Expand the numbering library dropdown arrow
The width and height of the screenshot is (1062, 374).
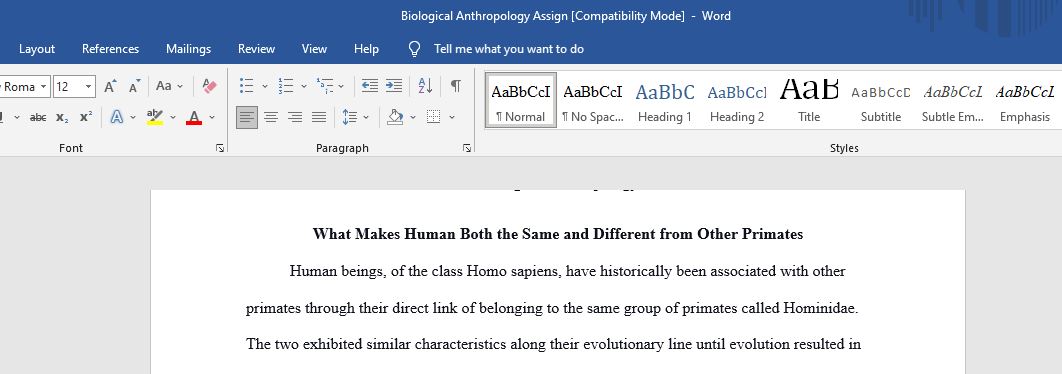pyautogui.click(x=303, y=87)
